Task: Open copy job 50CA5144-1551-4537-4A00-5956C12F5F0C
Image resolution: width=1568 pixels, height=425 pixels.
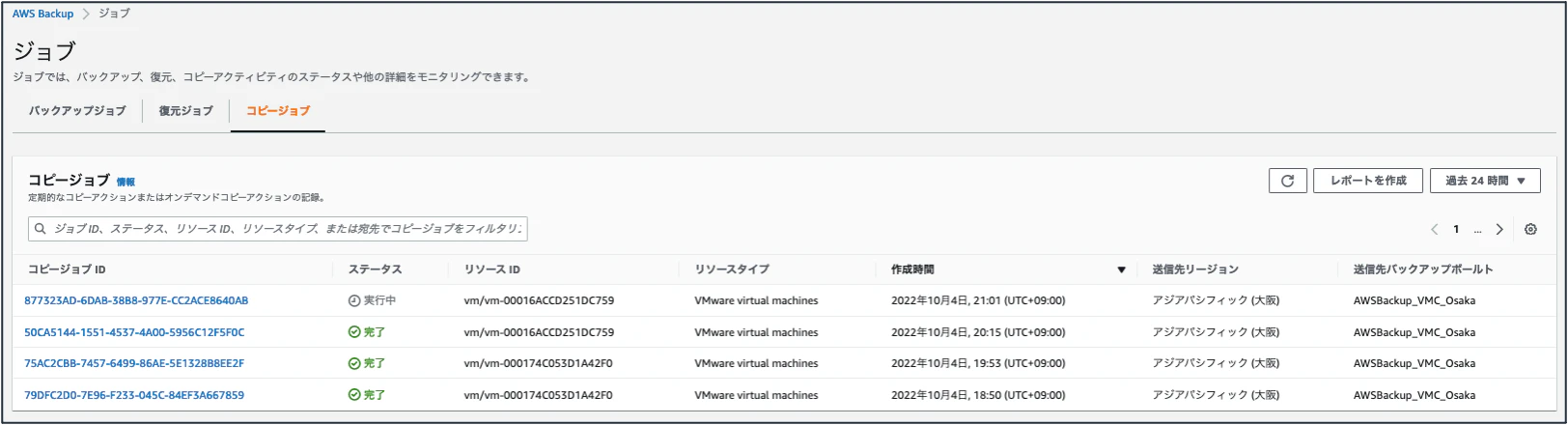Action: click(x=134, y=332)
